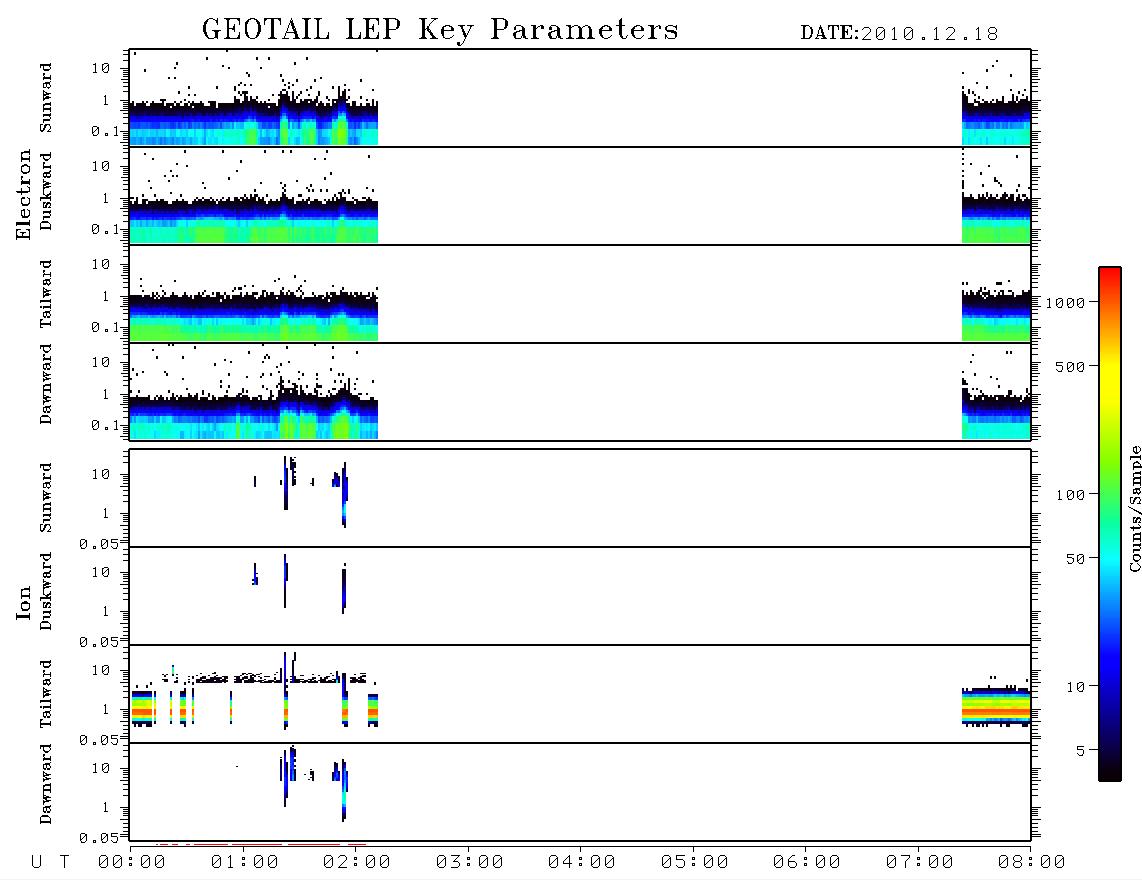This screenshot has width=1142, height=880.
Task: Click the "05:00" time tick label
Action: (x=695, y=863)
